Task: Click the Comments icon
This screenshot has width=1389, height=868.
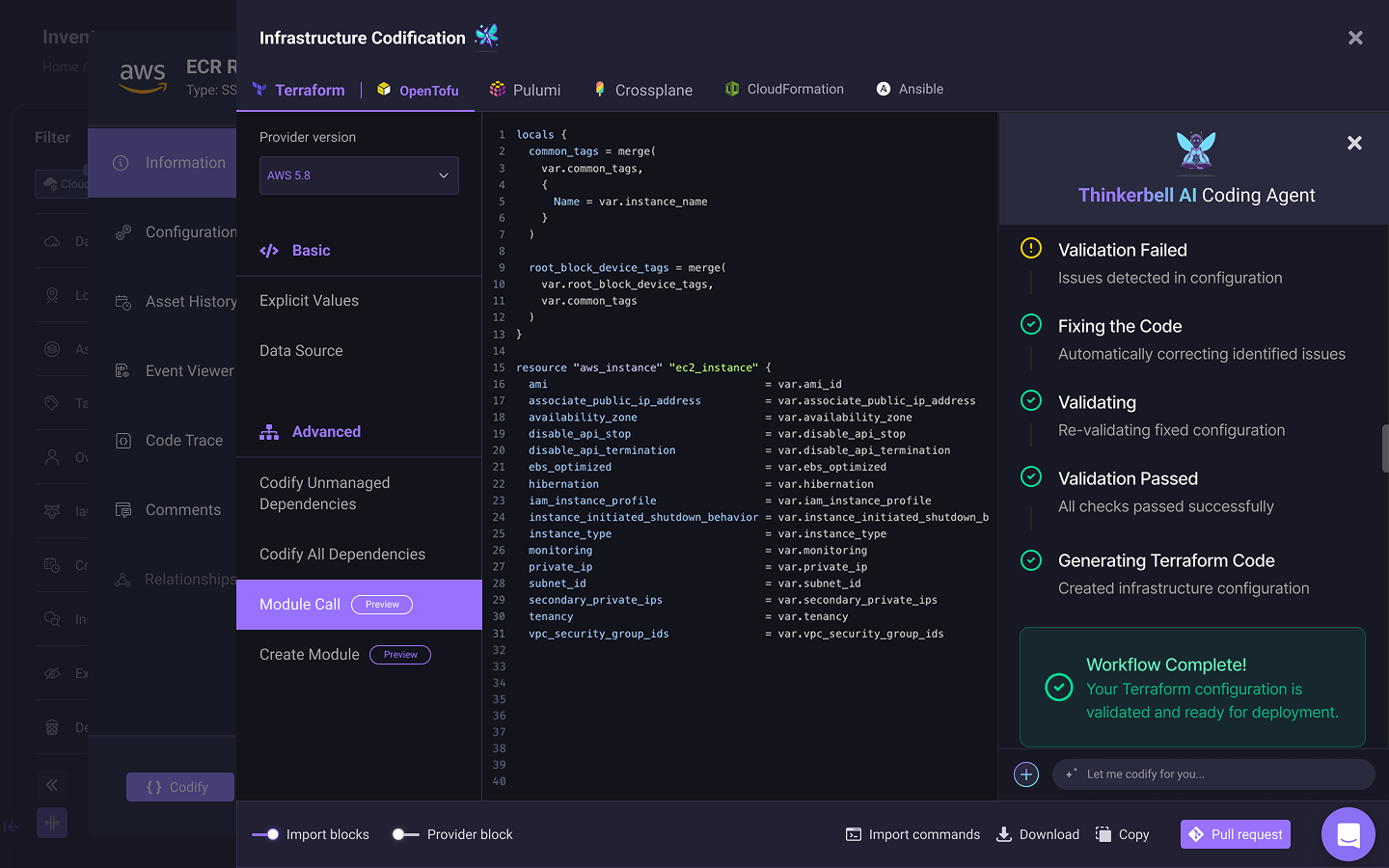Action: coord(123,510)
